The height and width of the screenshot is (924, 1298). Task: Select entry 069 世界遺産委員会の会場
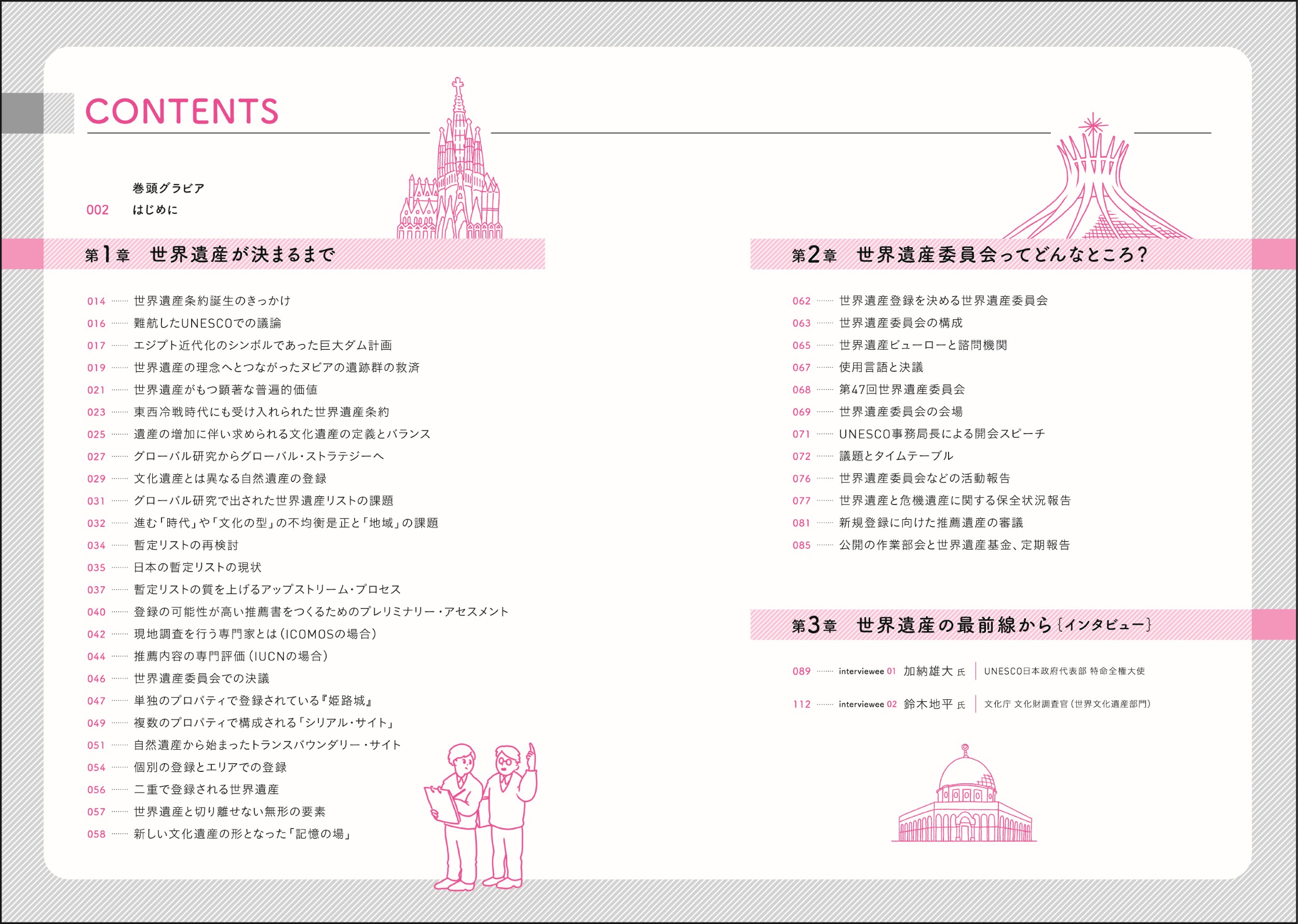click(x=877, y=411)
